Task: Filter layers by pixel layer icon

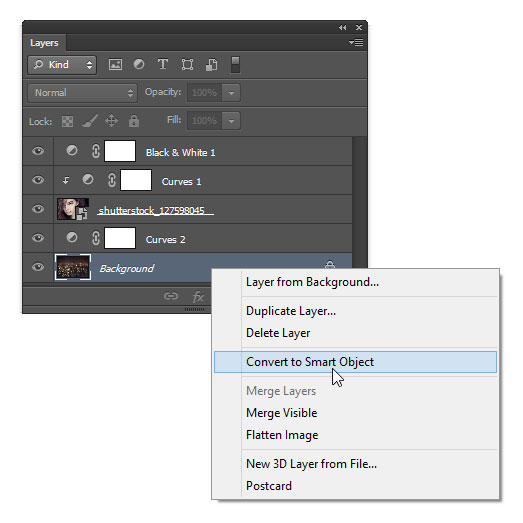Action: [115, 64]
